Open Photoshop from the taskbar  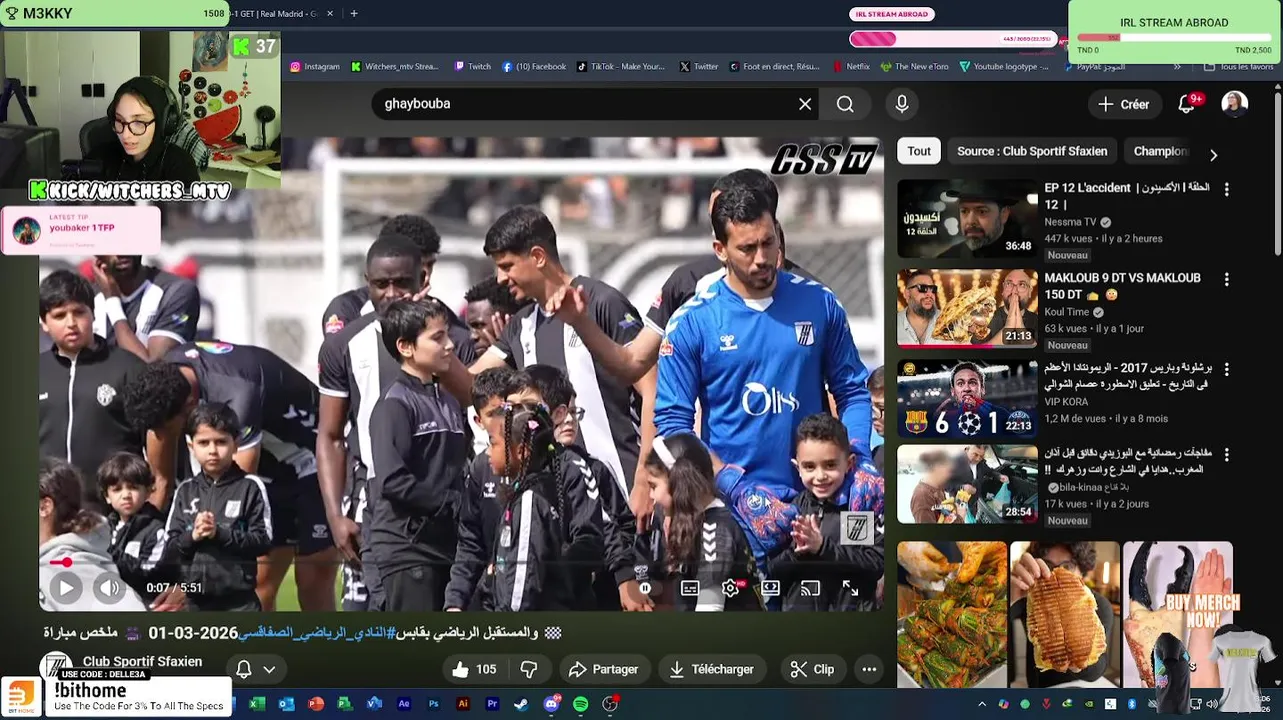[x=433, y=704]
